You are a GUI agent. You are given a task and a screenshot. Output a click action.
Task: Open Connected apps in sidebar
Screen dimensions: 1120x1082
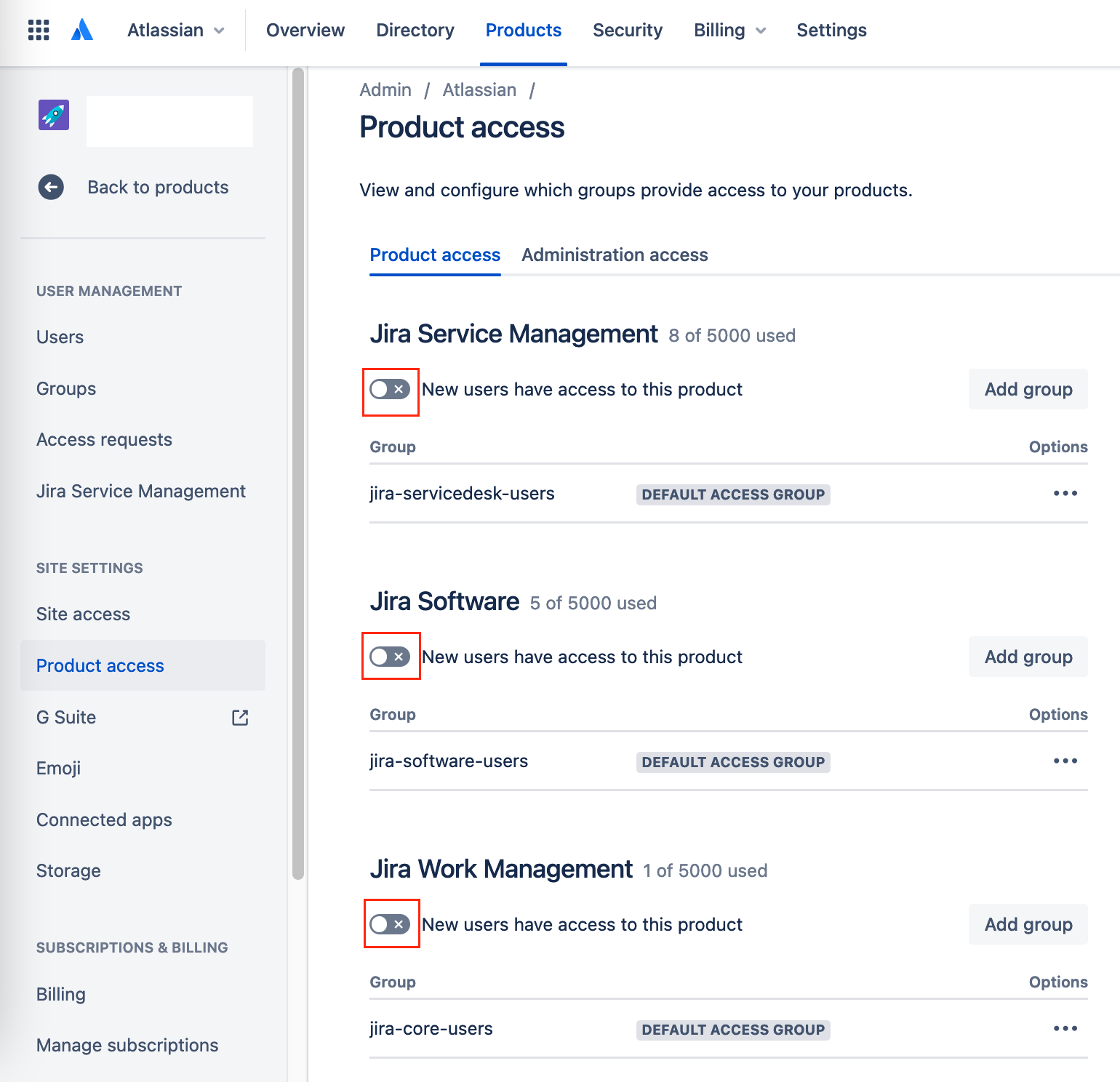click(104, 820)
